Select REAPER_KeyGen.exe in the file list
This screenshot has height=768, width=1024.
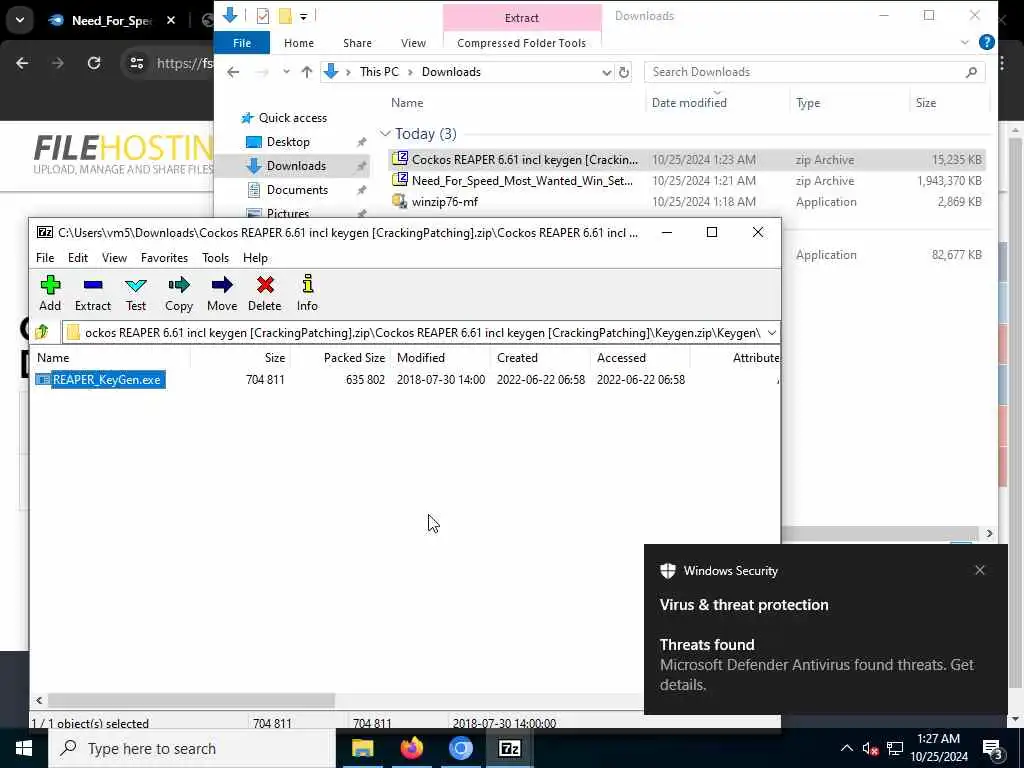(x=100, y=379)
